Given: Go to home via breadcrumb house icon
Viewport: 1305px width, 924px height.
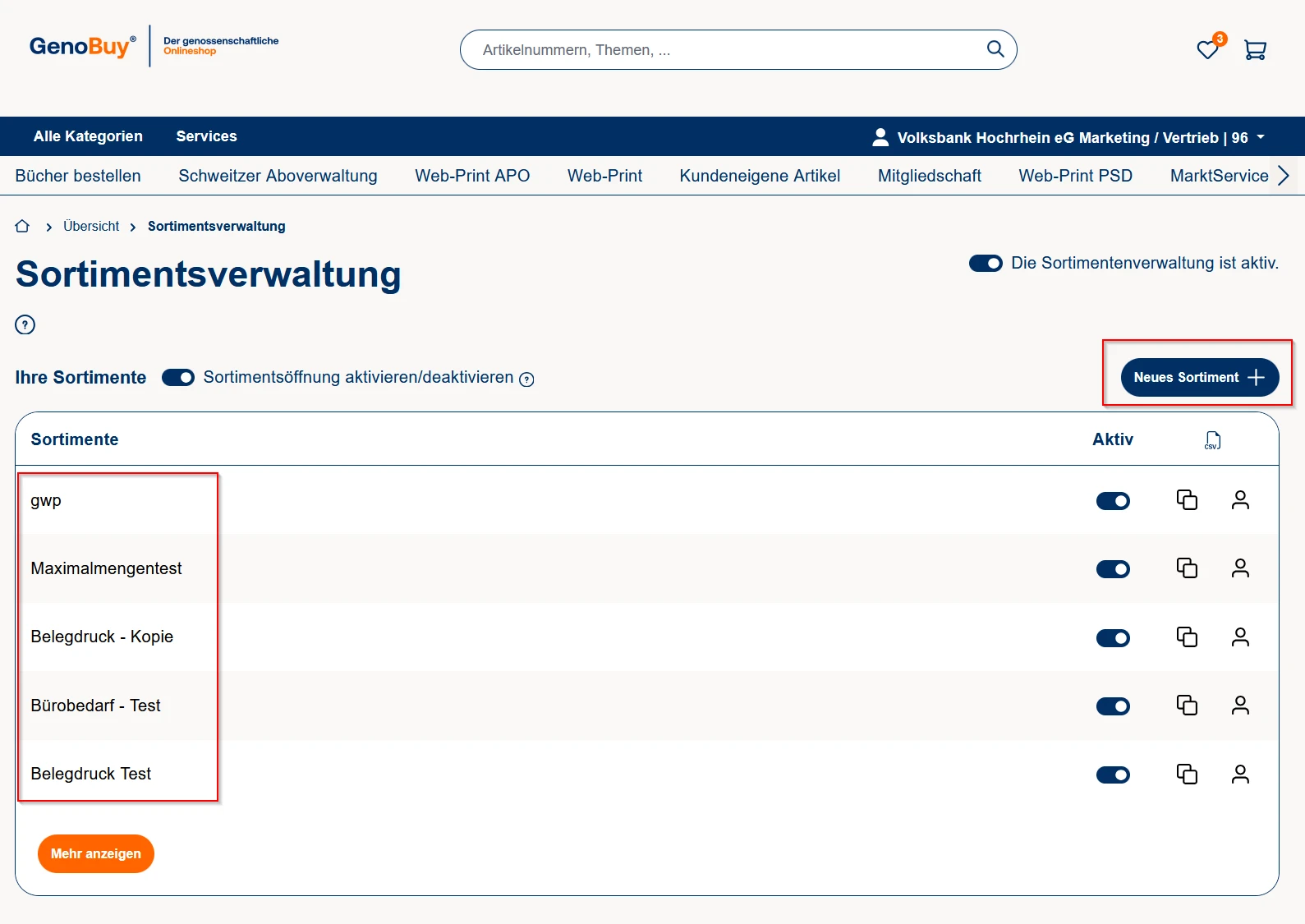Looking at the screenshot, I should click(22, 226).
